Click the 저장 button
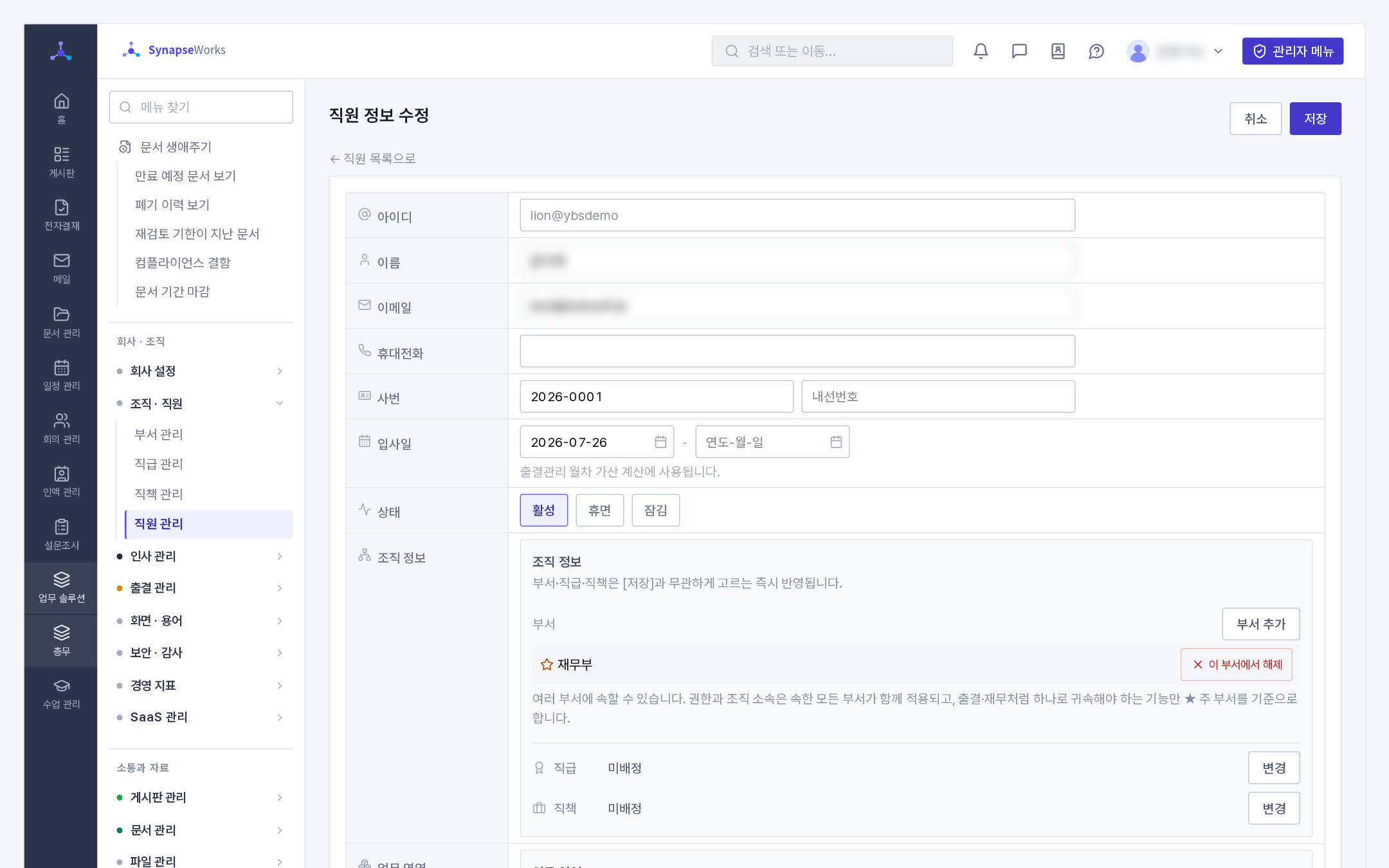Viewport: 1389px width, 868px height. (1315, 118)
